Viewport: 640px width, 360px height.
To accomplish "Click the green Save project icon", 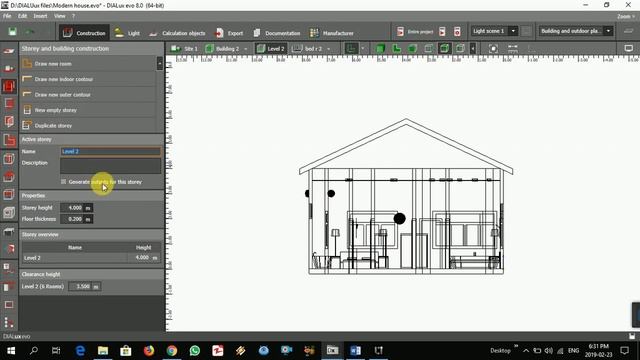I will pos(12,32).
